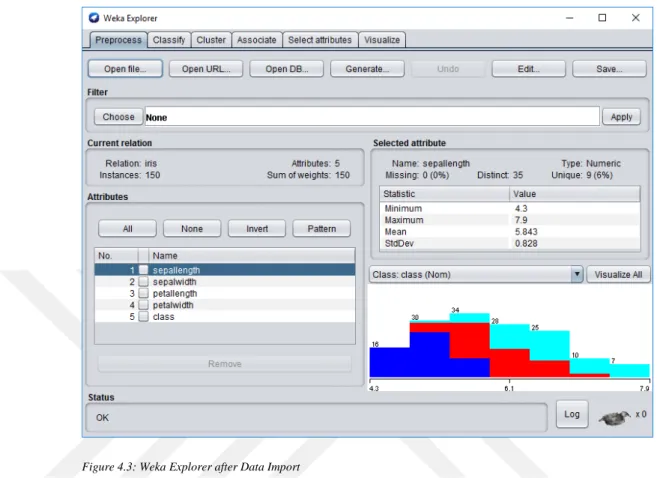
Task: Click the Visualize All button
Action: (x=618, y=274)
